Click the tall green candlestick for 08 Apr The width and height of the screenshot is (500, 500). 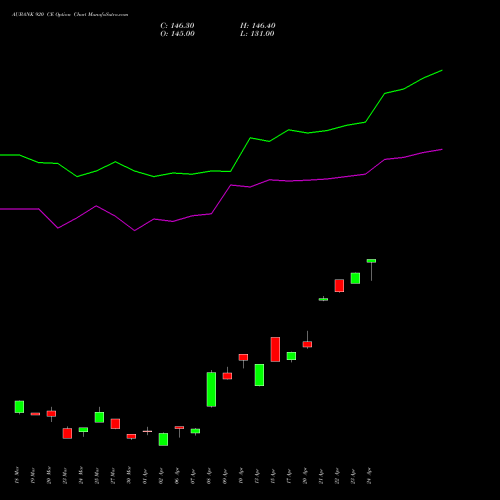click(211, 389)
